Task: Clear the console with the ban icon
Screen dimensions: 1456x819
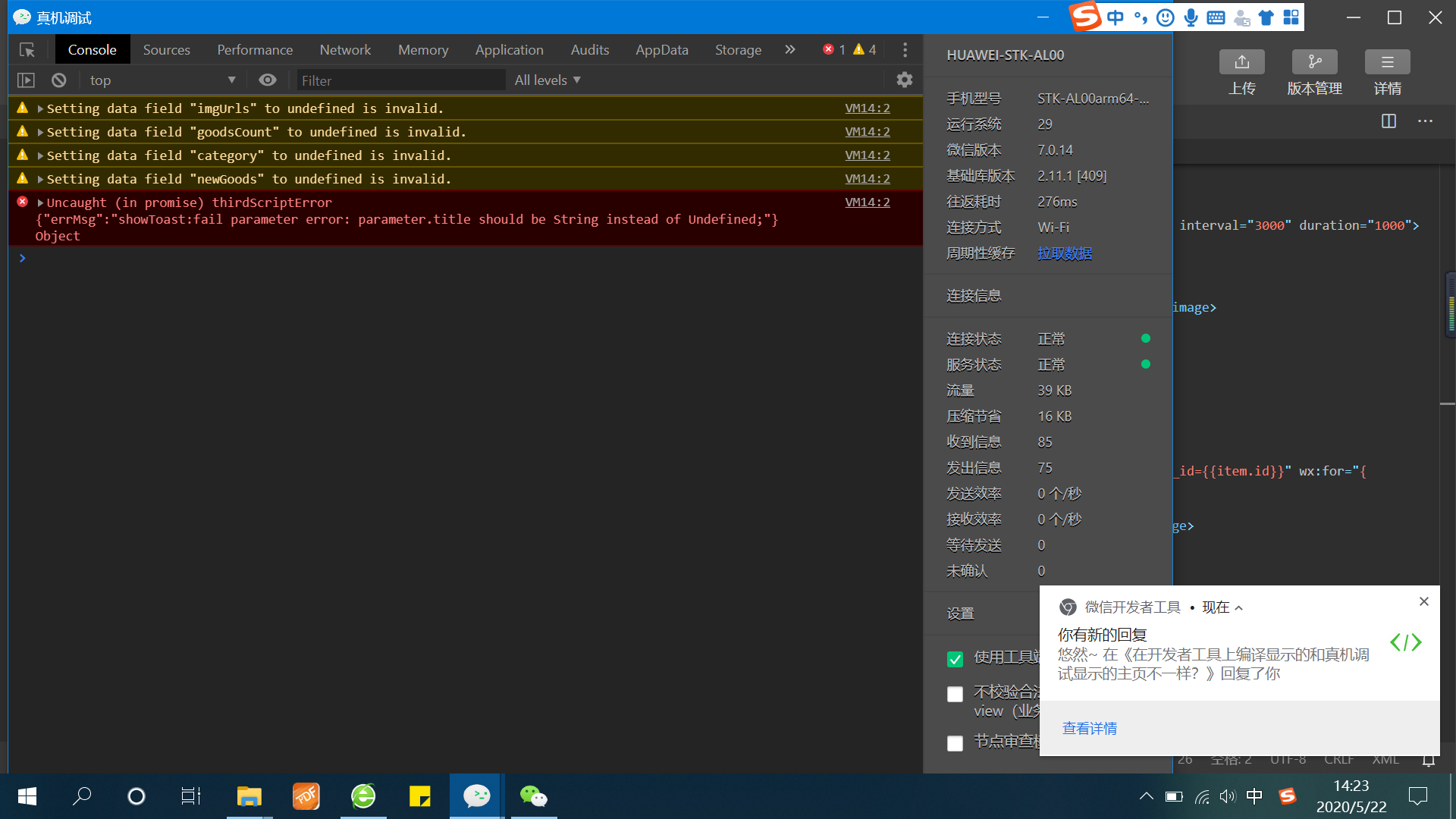Action: click(x=59, y=80)
